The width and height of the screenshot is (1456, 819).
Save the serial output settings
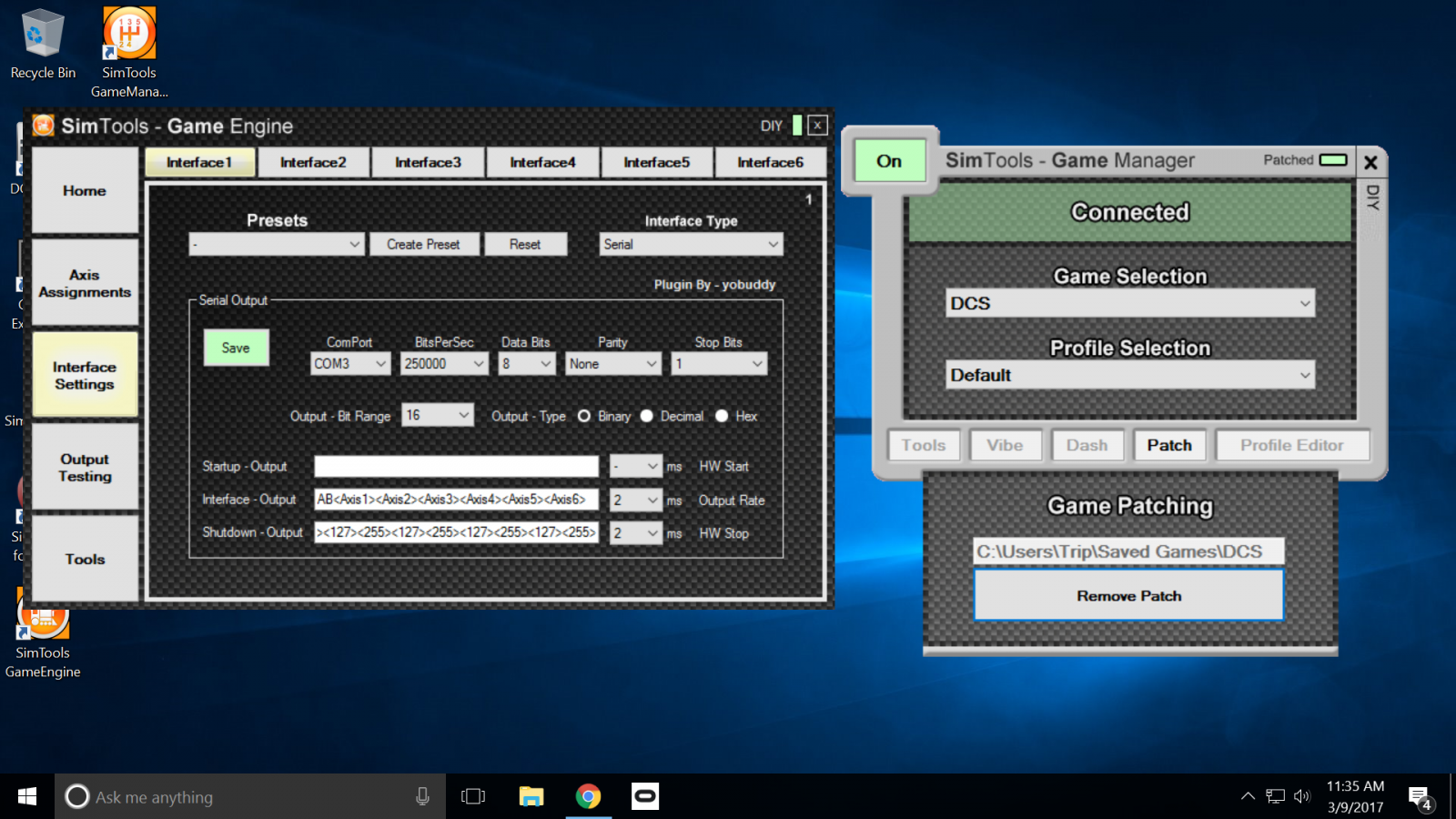[x=236, y=348]
